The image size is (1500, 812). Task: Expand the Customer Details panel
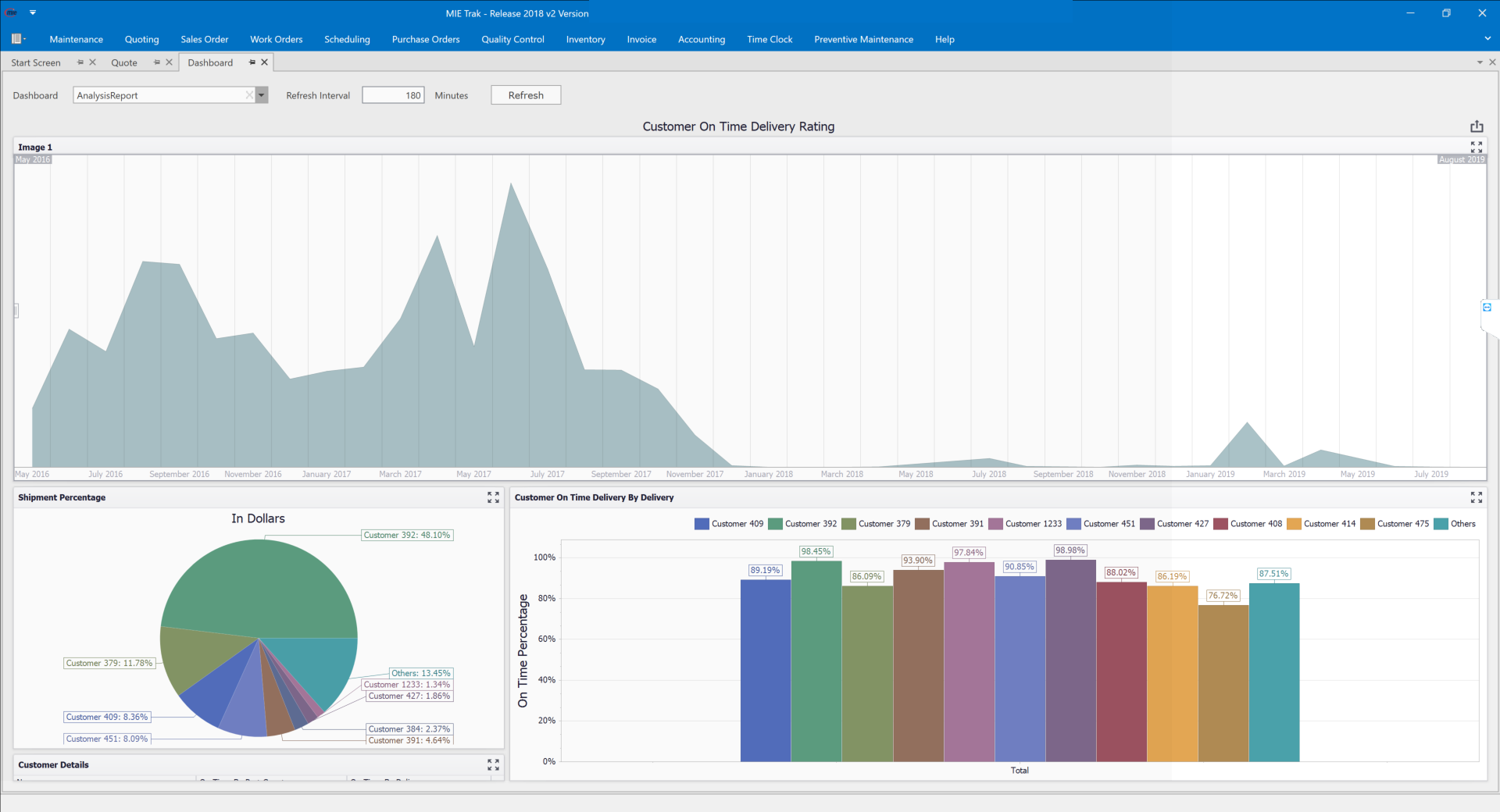pyautogui.click(x=493, y=764)
